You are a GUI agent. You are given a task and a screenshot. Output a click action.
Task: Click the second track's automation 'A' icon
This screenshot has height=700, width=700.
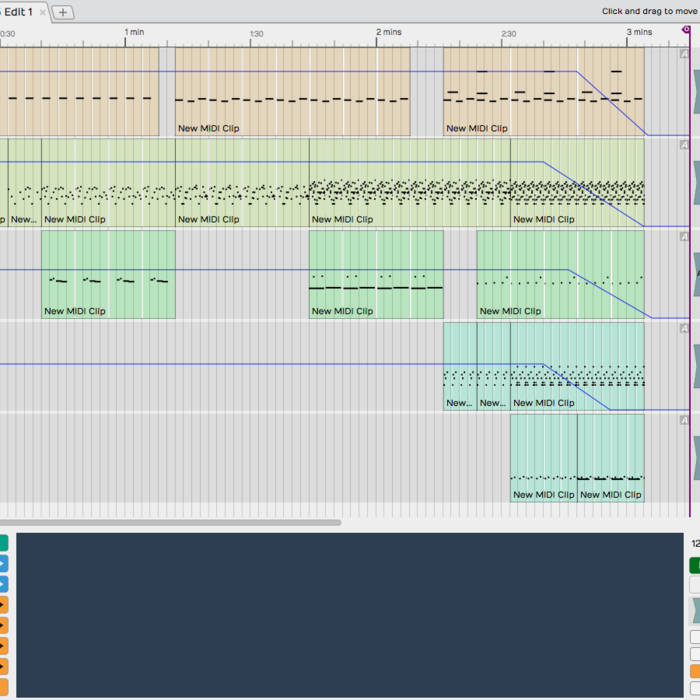click(x=684, y=145)
